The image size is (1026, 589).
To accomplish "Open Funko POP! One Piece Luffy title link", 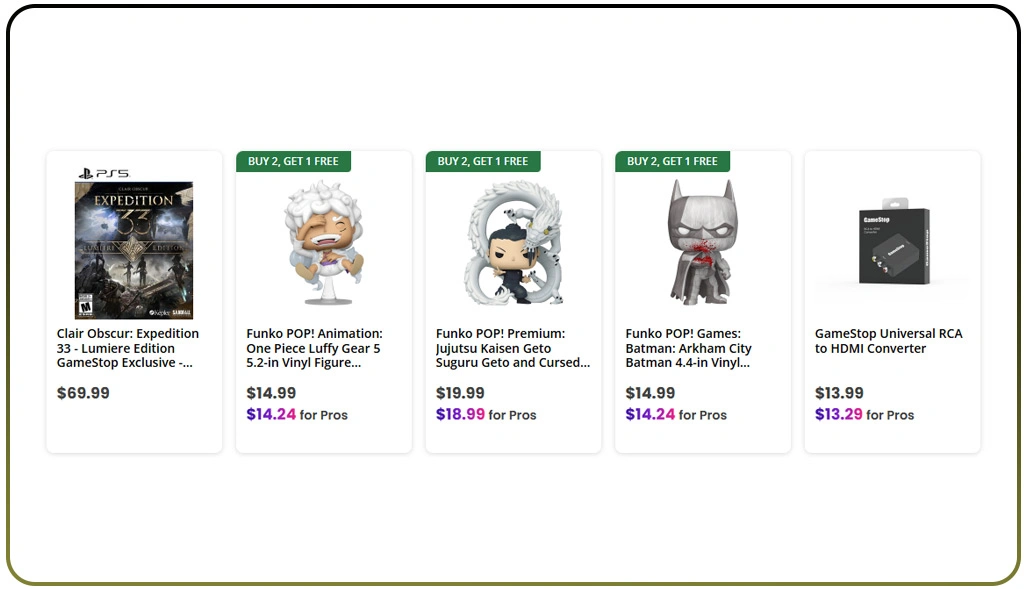I will coord(314,348).
